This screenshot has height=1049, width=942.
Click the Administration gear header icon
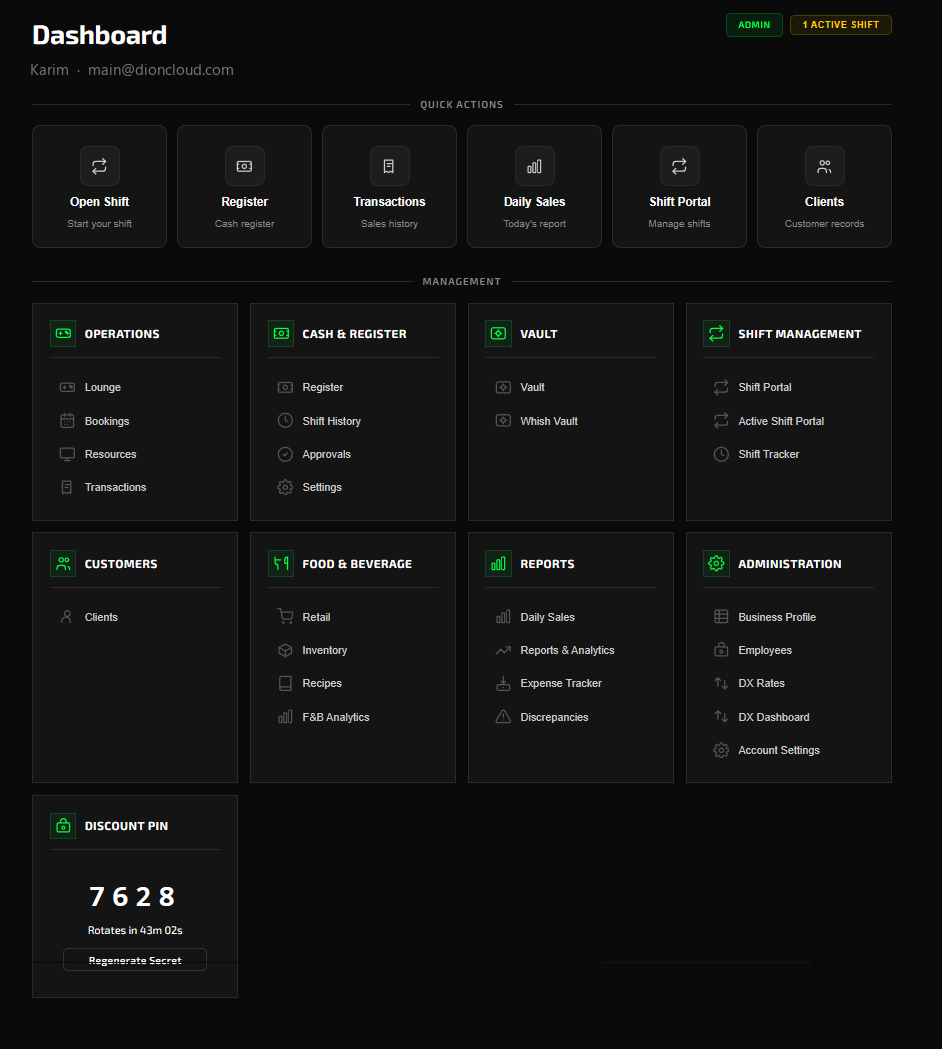pos(717,563)
